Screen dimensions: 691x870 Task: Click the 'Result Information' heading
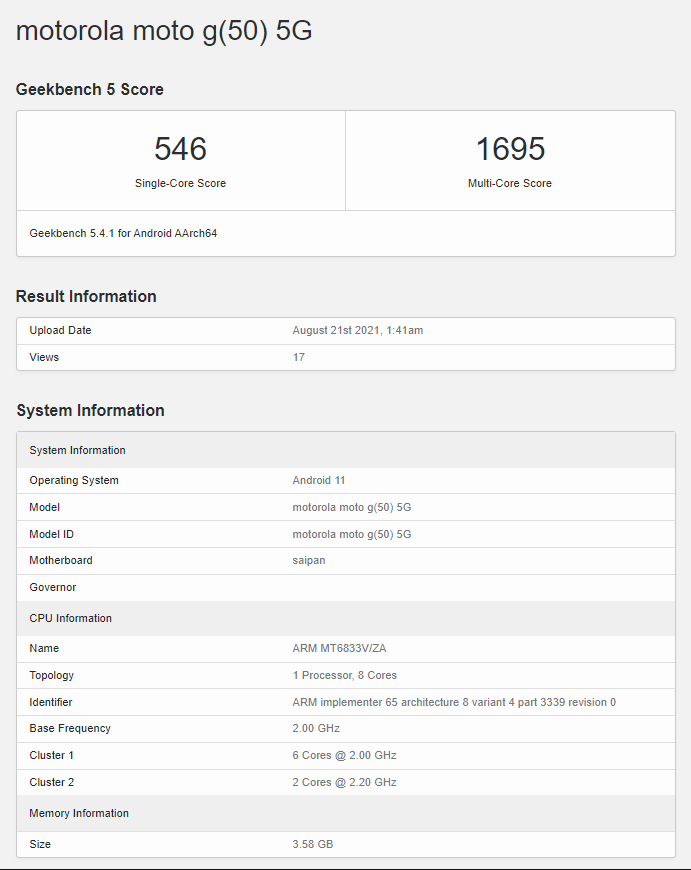86,296
